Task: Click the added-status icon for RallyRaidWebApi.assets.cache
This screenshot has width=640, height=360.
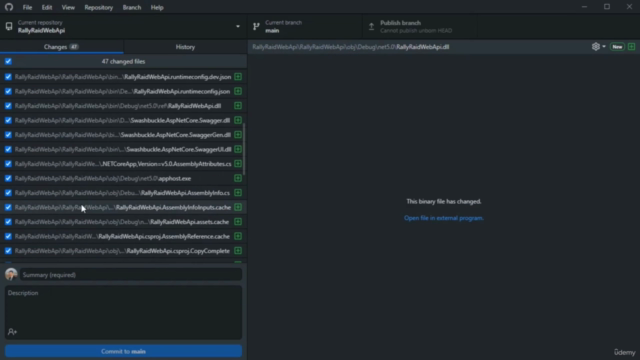Action: (238, 222)
